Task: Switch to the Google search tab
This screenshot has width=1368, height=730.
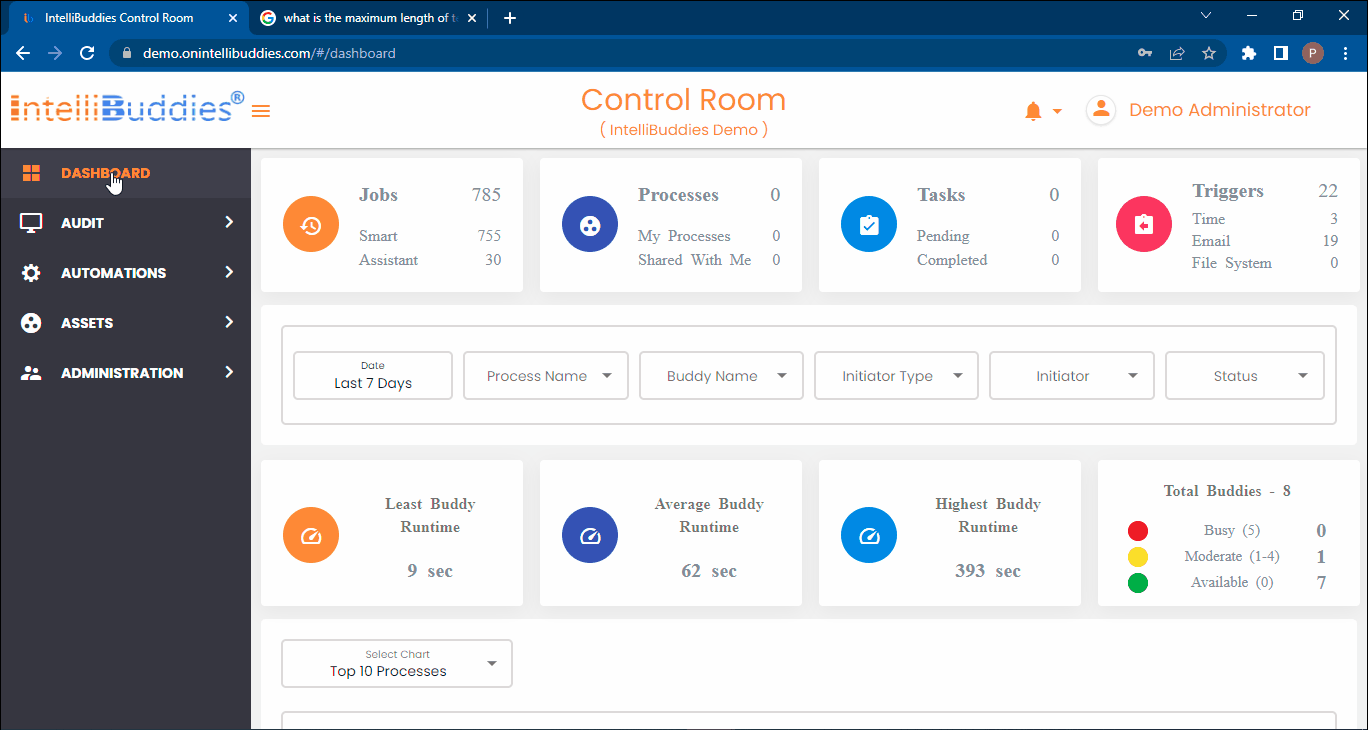Action: (x=368, y=18)
